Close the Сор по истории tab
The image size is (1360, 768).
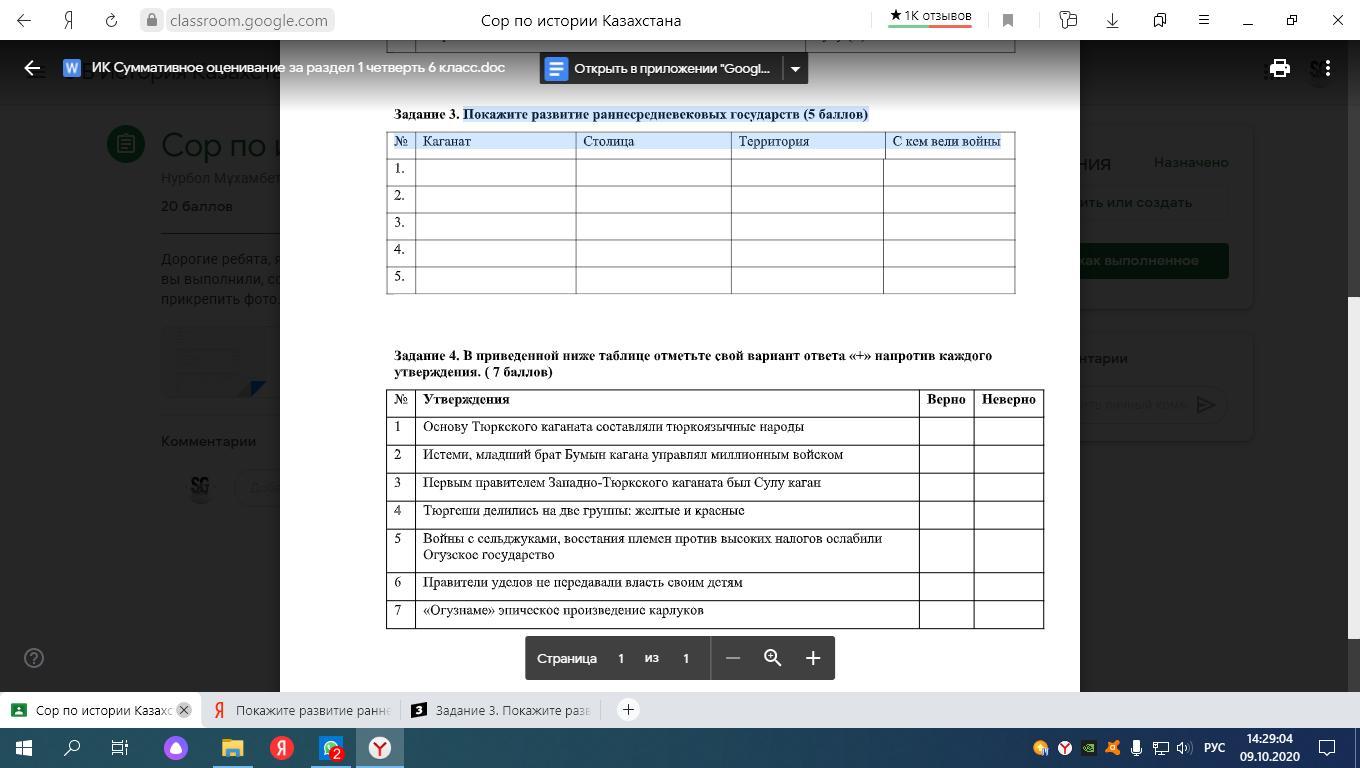click(x=184, y=710)
